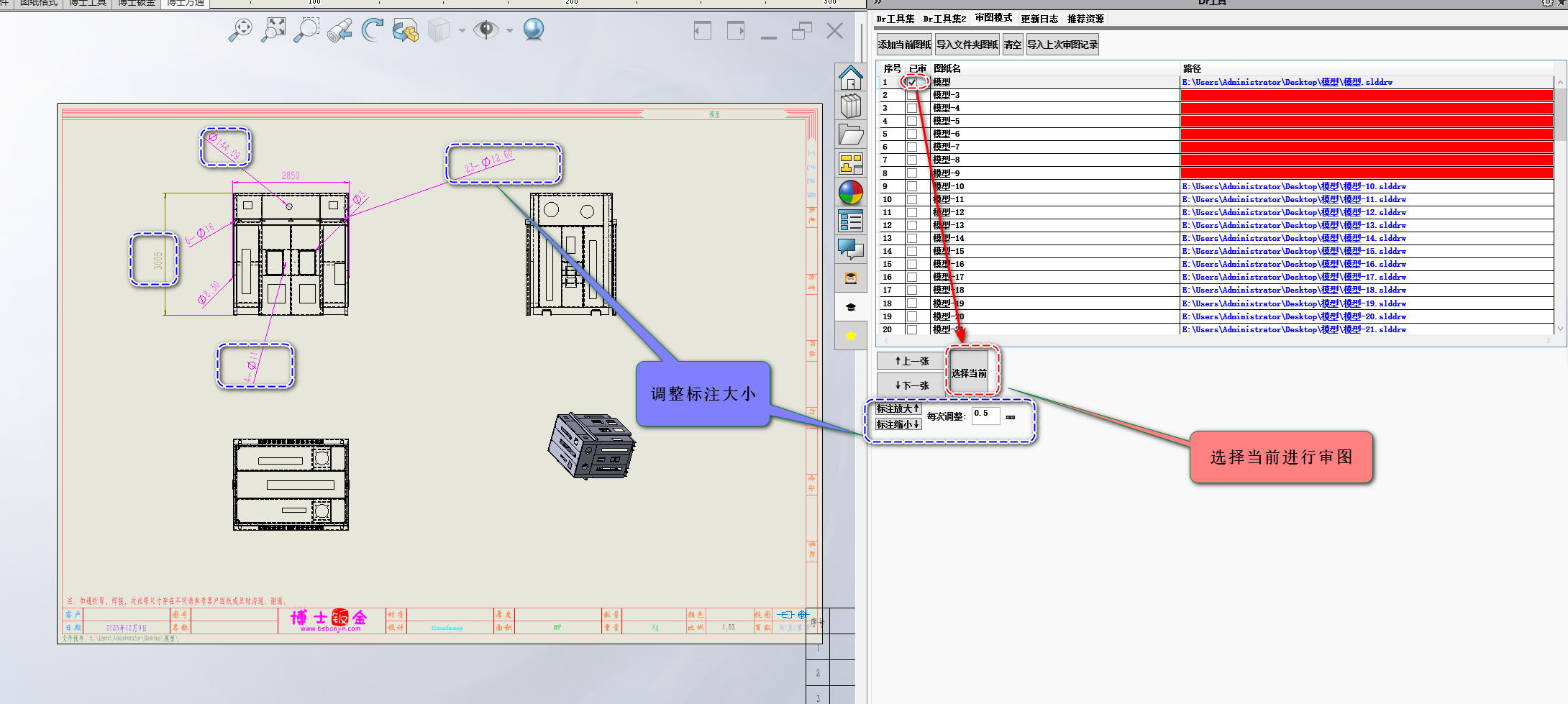The image size is (1568, 704).
Task: Switch to the Dr工具集2 tab
Action: click(944, 19)
